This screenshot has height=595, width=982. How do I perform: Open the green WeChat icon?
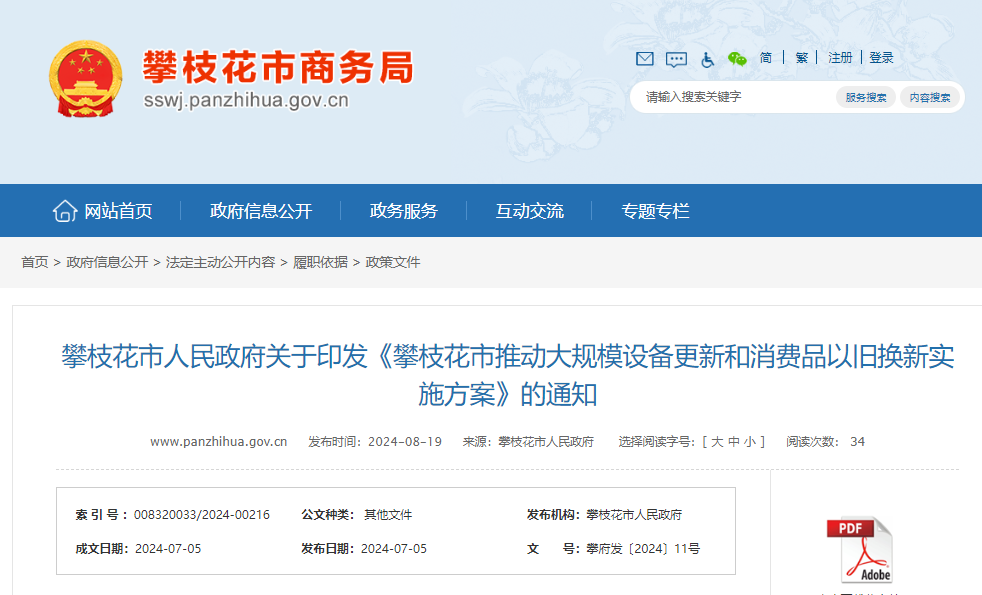(737, 59)
